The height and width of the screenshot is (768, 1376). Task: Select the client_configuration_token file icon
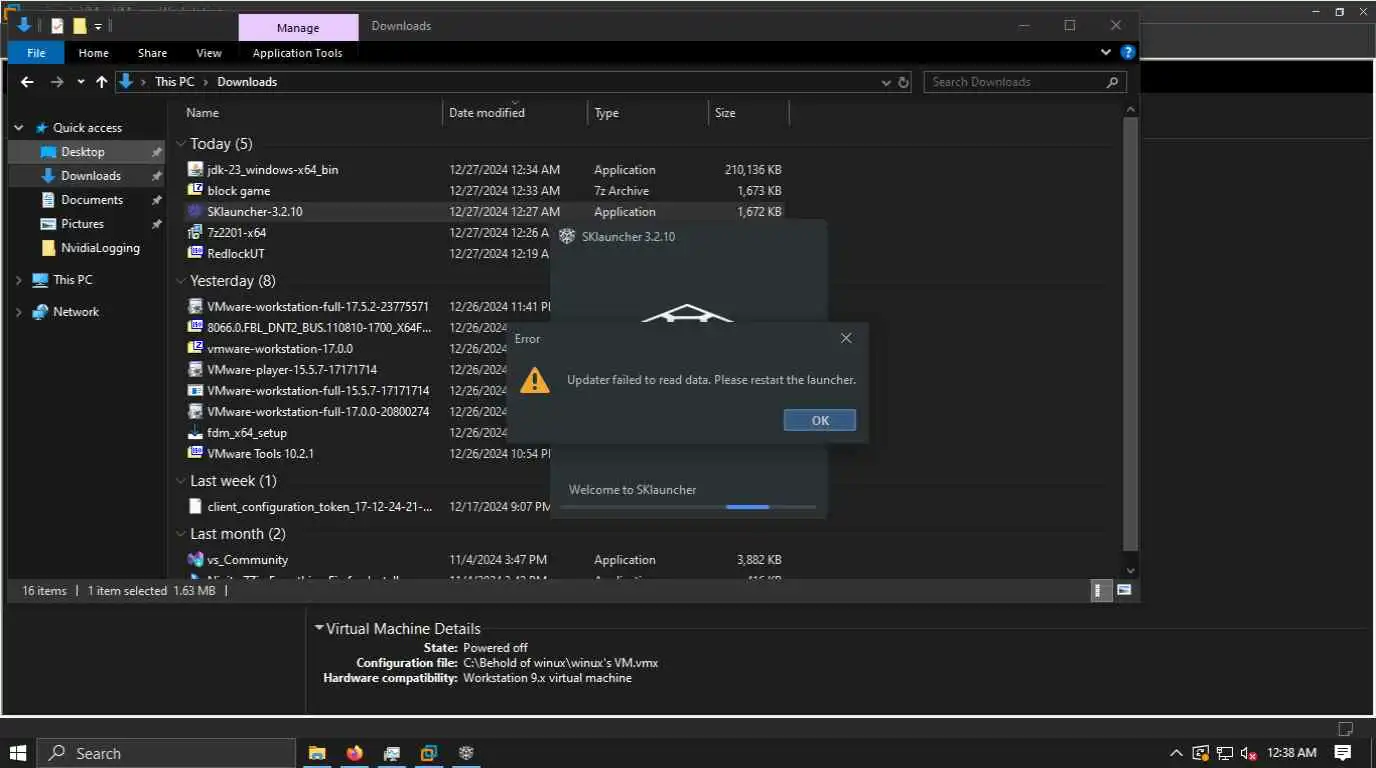pyautogui.click(x=196, y=507)
